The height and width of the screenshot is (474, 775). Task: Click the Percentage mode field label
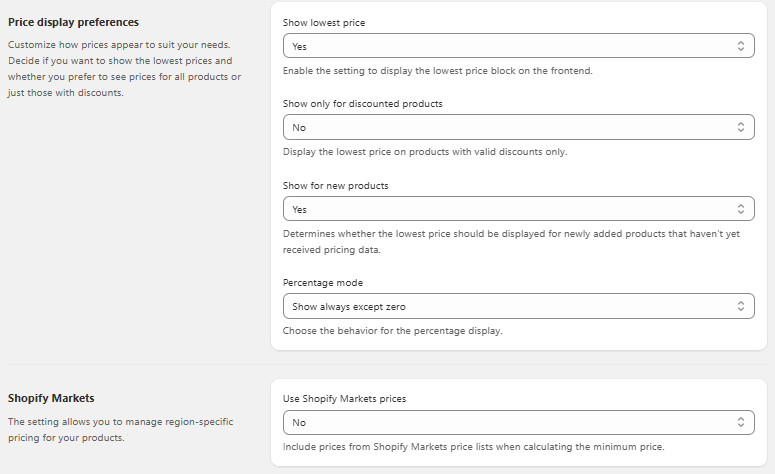pos(323,283)
